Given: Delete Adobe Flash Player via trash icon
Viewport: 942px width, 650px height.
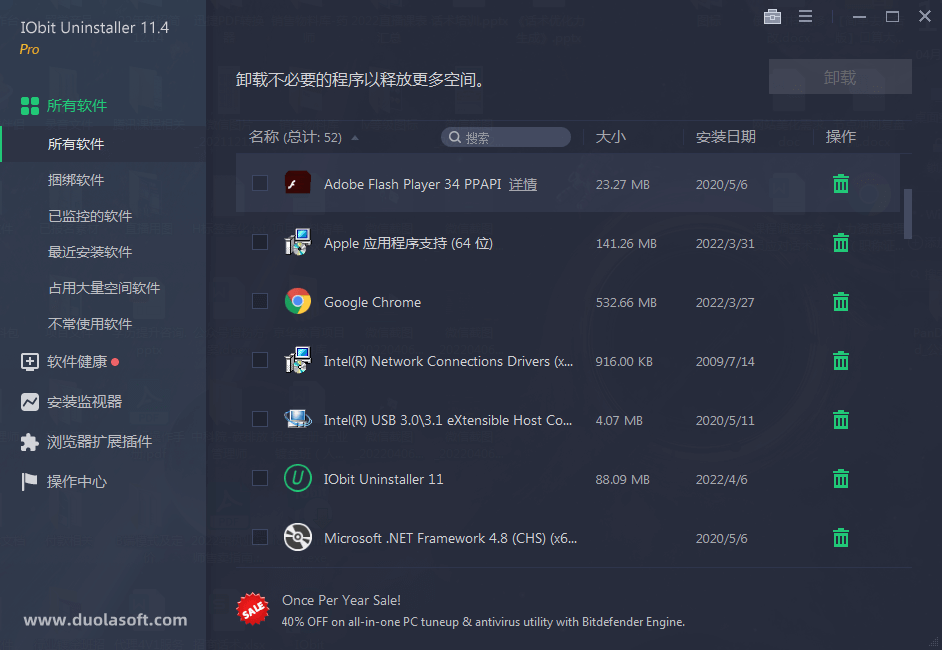Looking at the screenshot, I should pyautogui.click(x=840, y=184).
